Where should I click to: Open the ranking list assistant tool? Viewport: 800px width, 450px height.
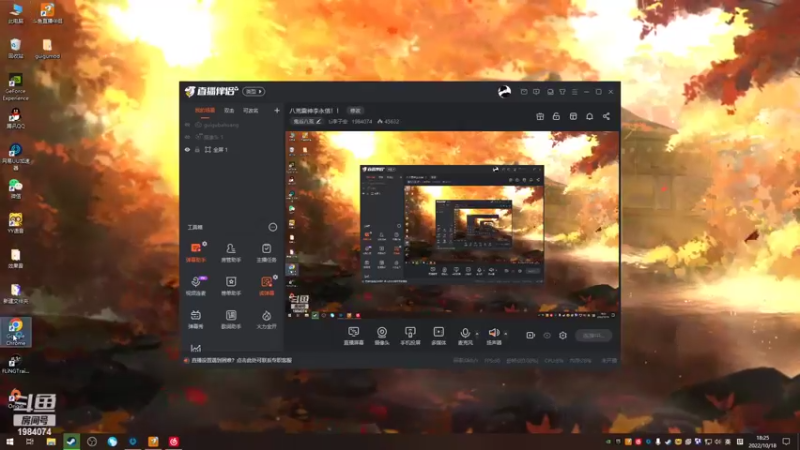[231, 286]
